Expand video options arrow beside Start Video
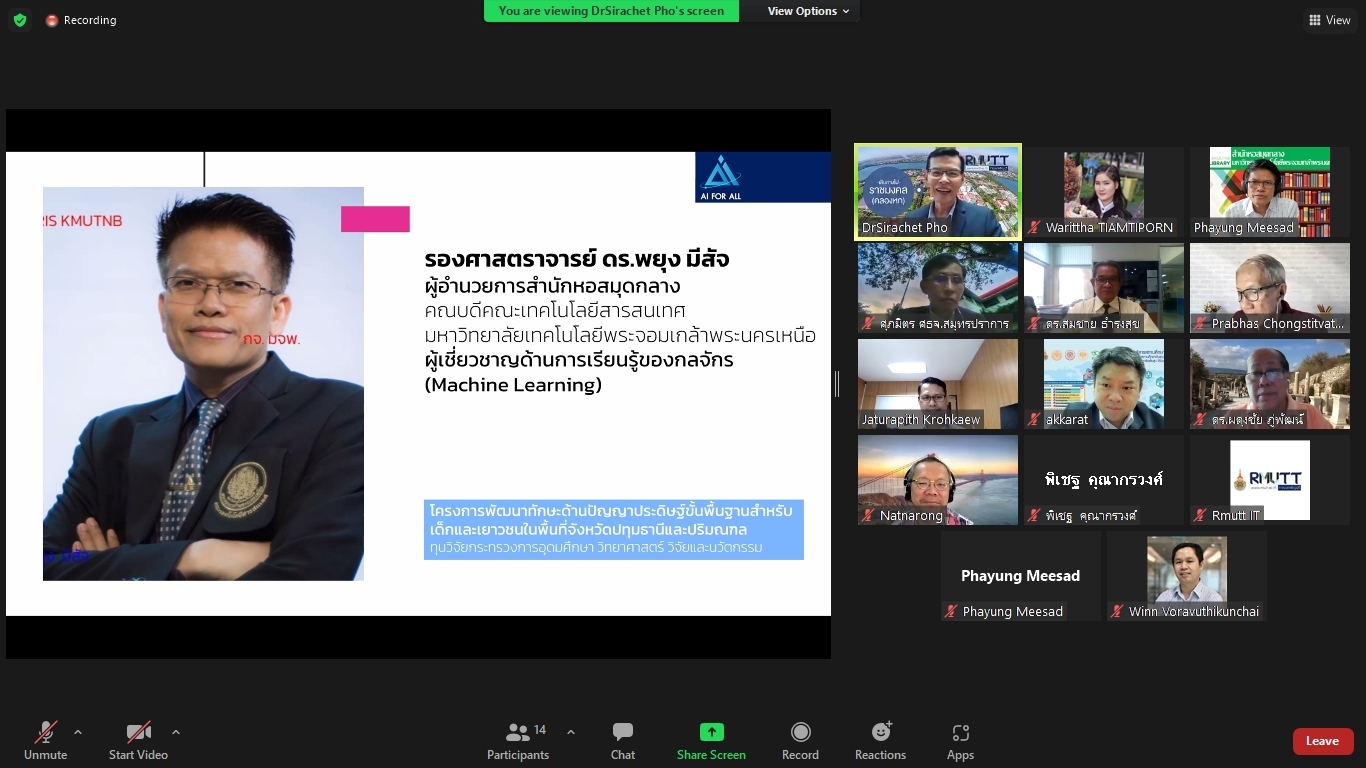The height and width of the screenshot is (768, 1366). [176, 732]
